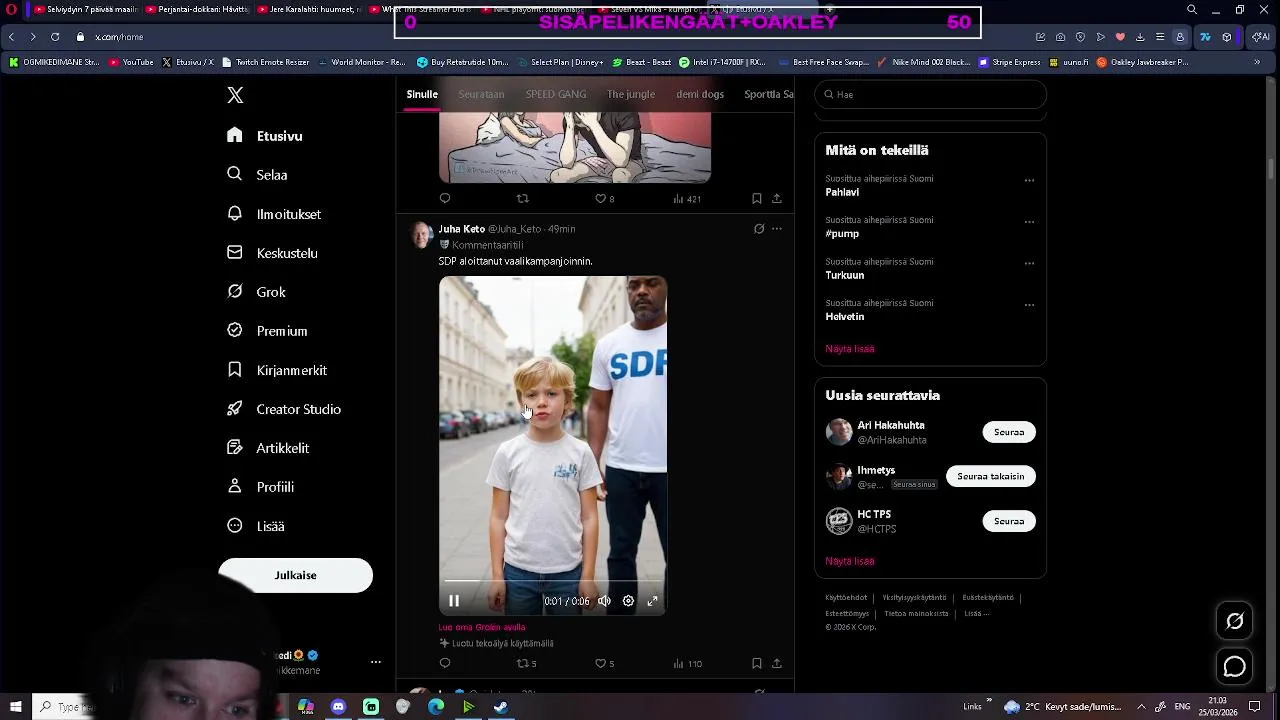Open YouTube bookmark in bookmarks bar
Viewport: 1280px width, 720px height.
point(131,62)
